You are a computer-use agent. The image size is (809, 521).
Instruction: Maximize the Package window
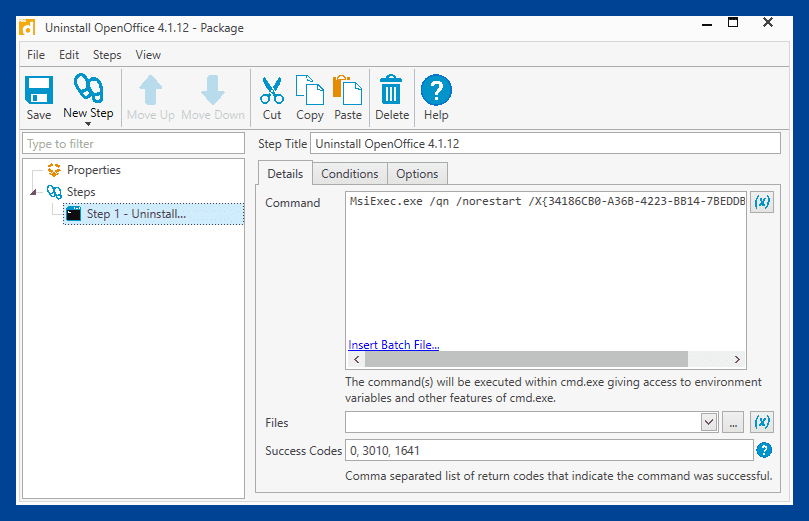click(733, 22)
